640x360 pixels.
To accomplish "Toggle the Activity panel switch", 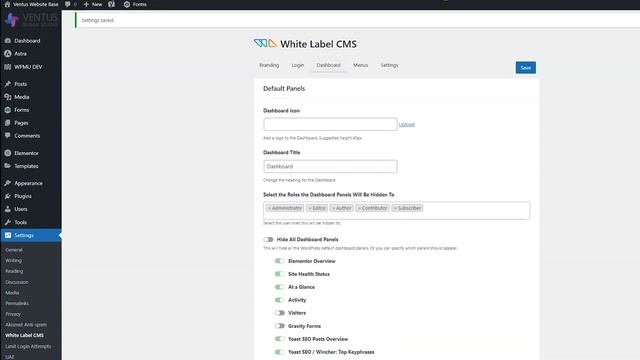I will [280, 300].
